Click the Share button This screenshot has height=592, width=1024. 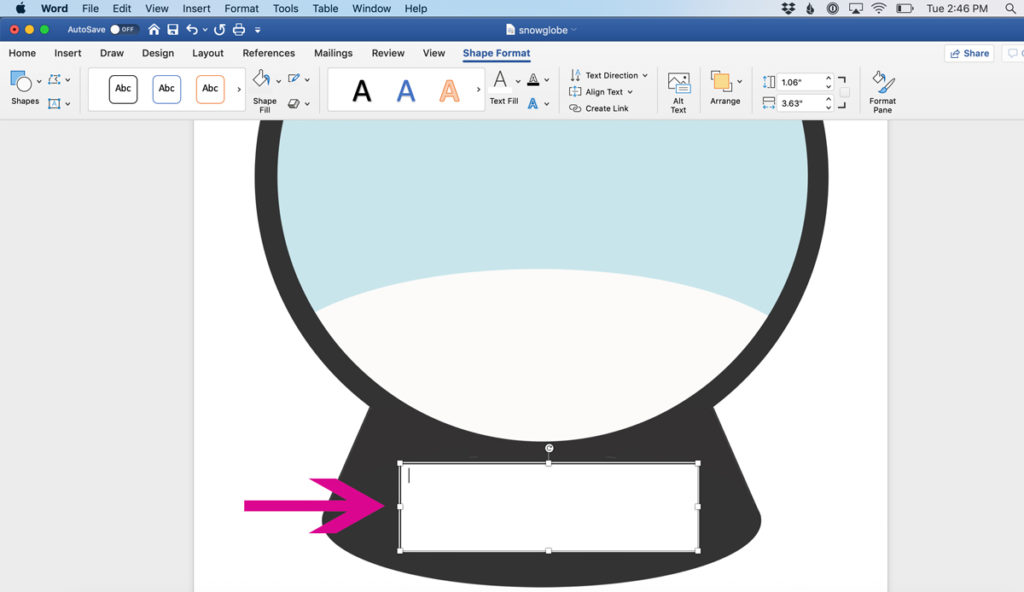[969, 53]
